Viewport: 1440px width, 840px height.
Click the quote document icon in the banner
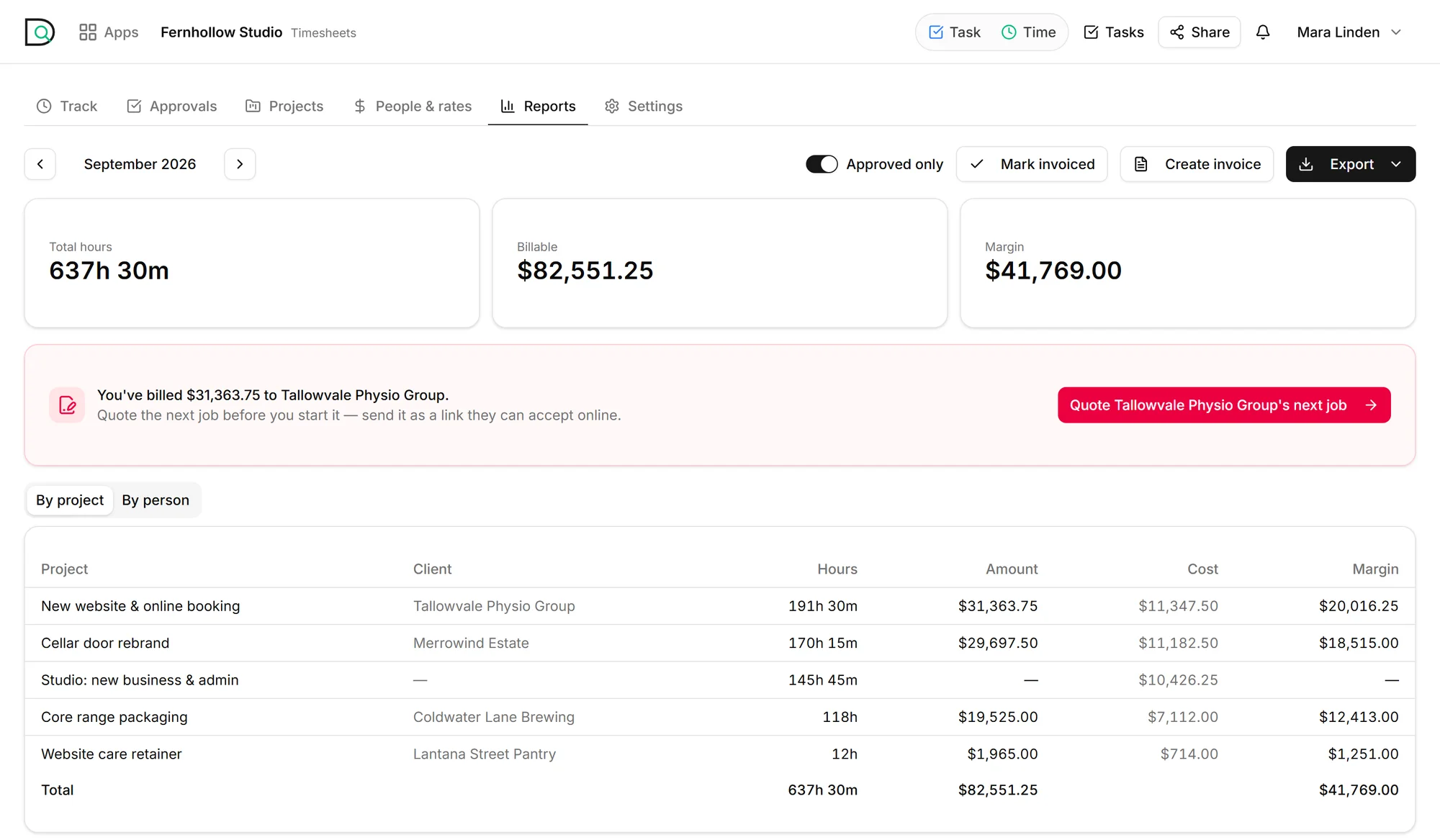(x=67, y=405)
